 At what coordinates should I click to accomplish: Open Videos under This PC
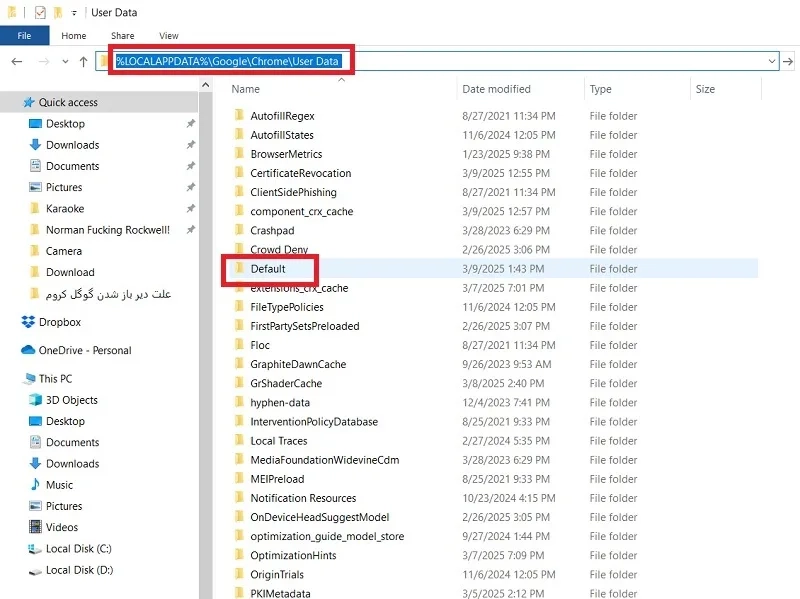pyautogui.click(x=62, y=528)
